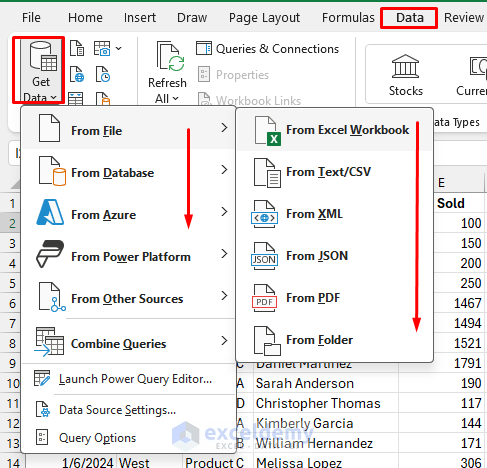
Task: Click the From Other Sources icon
Action: tap(52, 297)
